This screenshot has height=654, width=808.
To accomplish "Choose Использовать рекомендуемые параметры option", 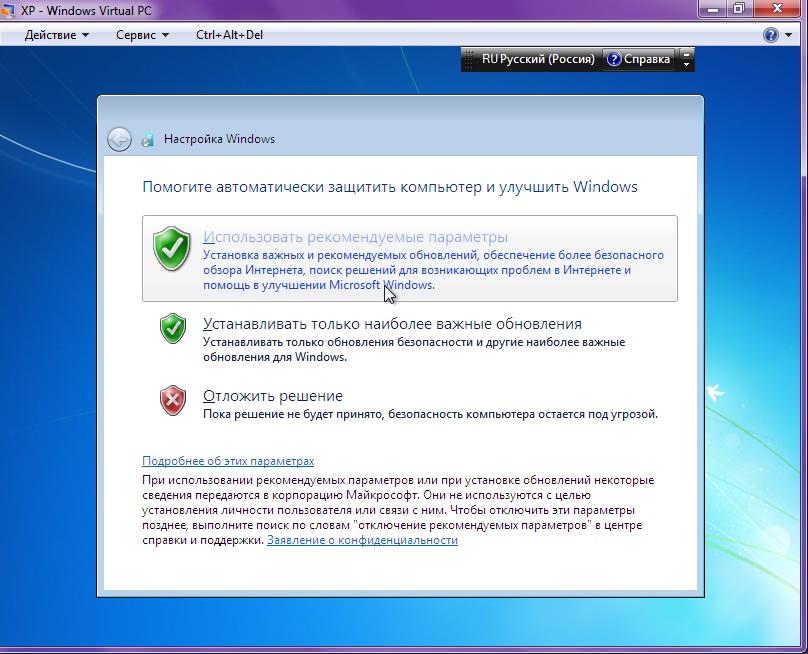I will point(410,259).
